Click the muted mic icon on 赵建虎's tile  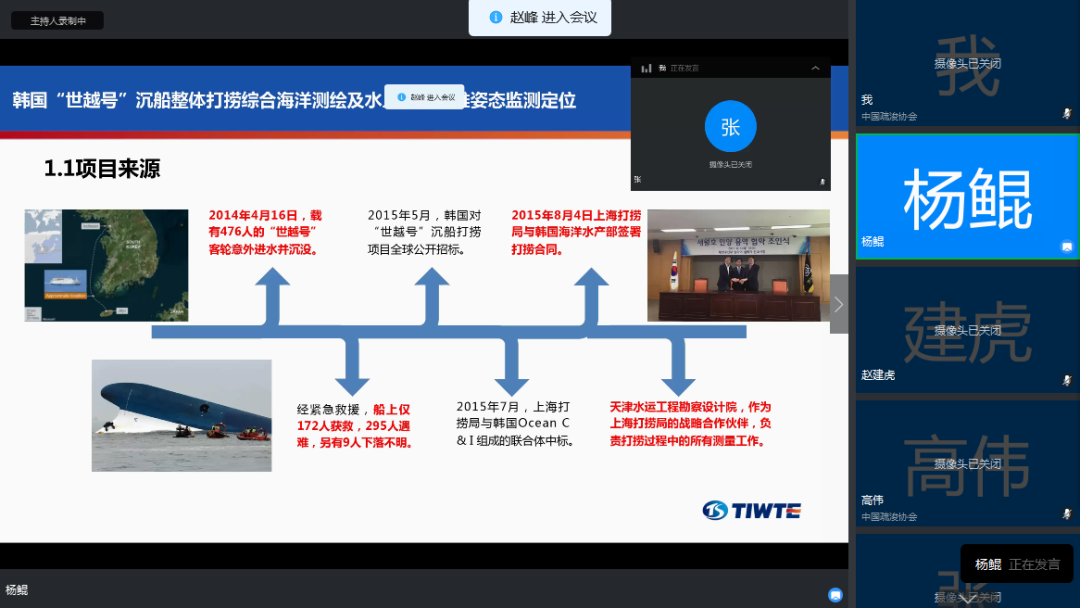click(1067, 380)
